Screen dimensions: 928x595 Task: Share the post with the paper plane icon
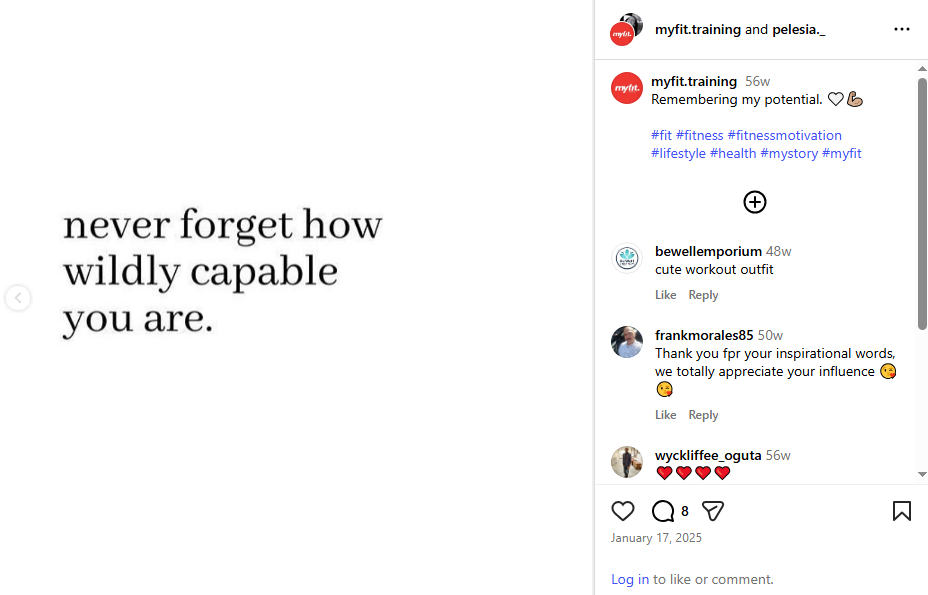(x=712, y=510)
